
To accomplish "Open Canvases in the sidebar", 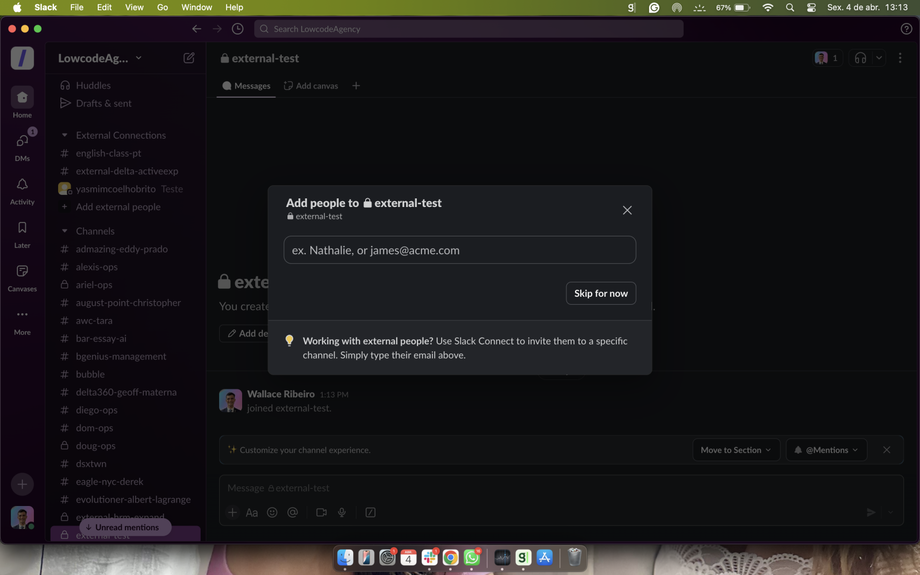I will click(x=22, y=272).
